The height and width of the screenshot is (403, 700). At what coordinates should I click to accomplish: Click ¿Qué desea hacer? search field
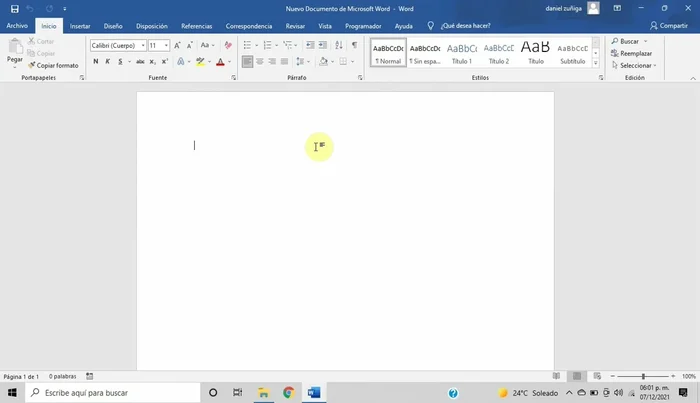pyautogui.click(x=465, y=26)
